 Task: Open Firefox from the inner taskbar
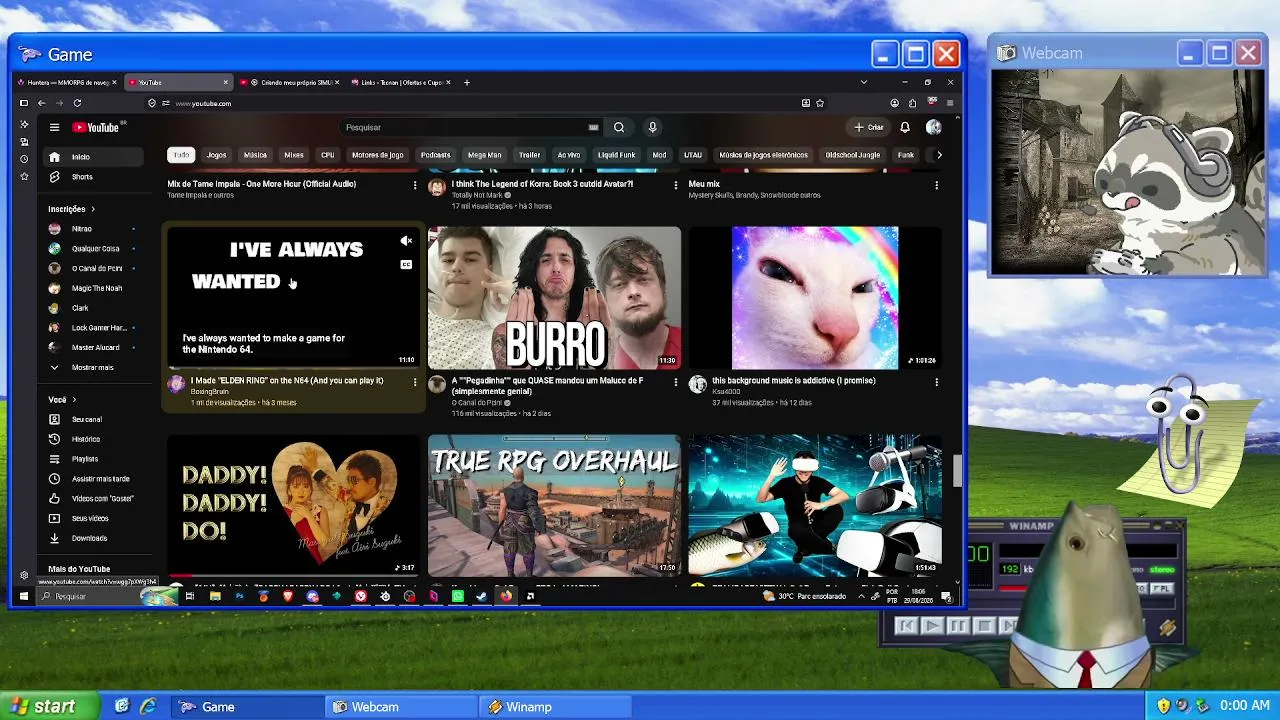(x=506, y=596)
